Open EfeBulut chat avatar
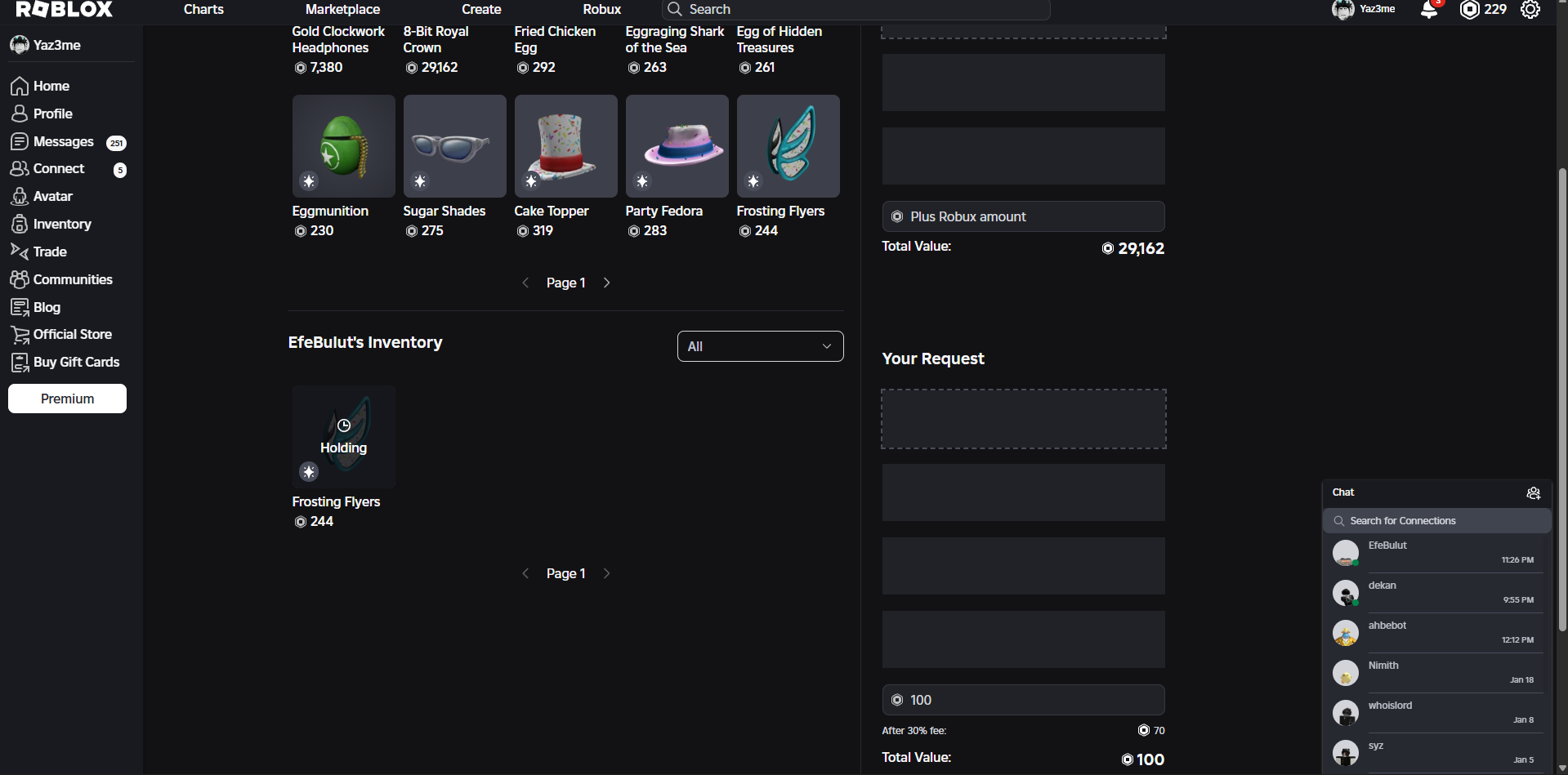This screenshot has height=775, width=1568. click(1346, 553)
